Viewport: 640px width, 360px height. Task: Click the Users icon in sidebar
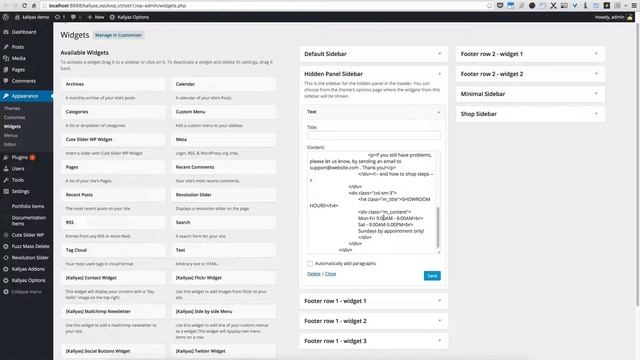[6, 169]
